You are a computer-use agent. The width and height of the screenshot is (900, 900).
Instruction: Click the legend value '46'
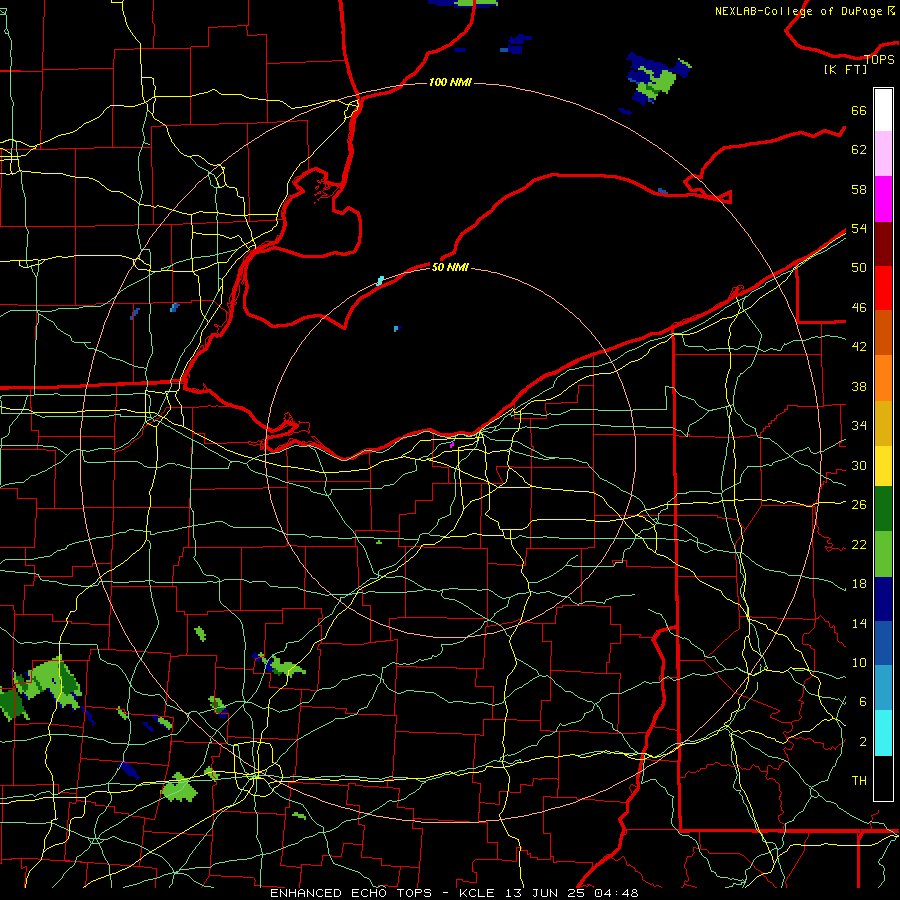coord(859,308)
